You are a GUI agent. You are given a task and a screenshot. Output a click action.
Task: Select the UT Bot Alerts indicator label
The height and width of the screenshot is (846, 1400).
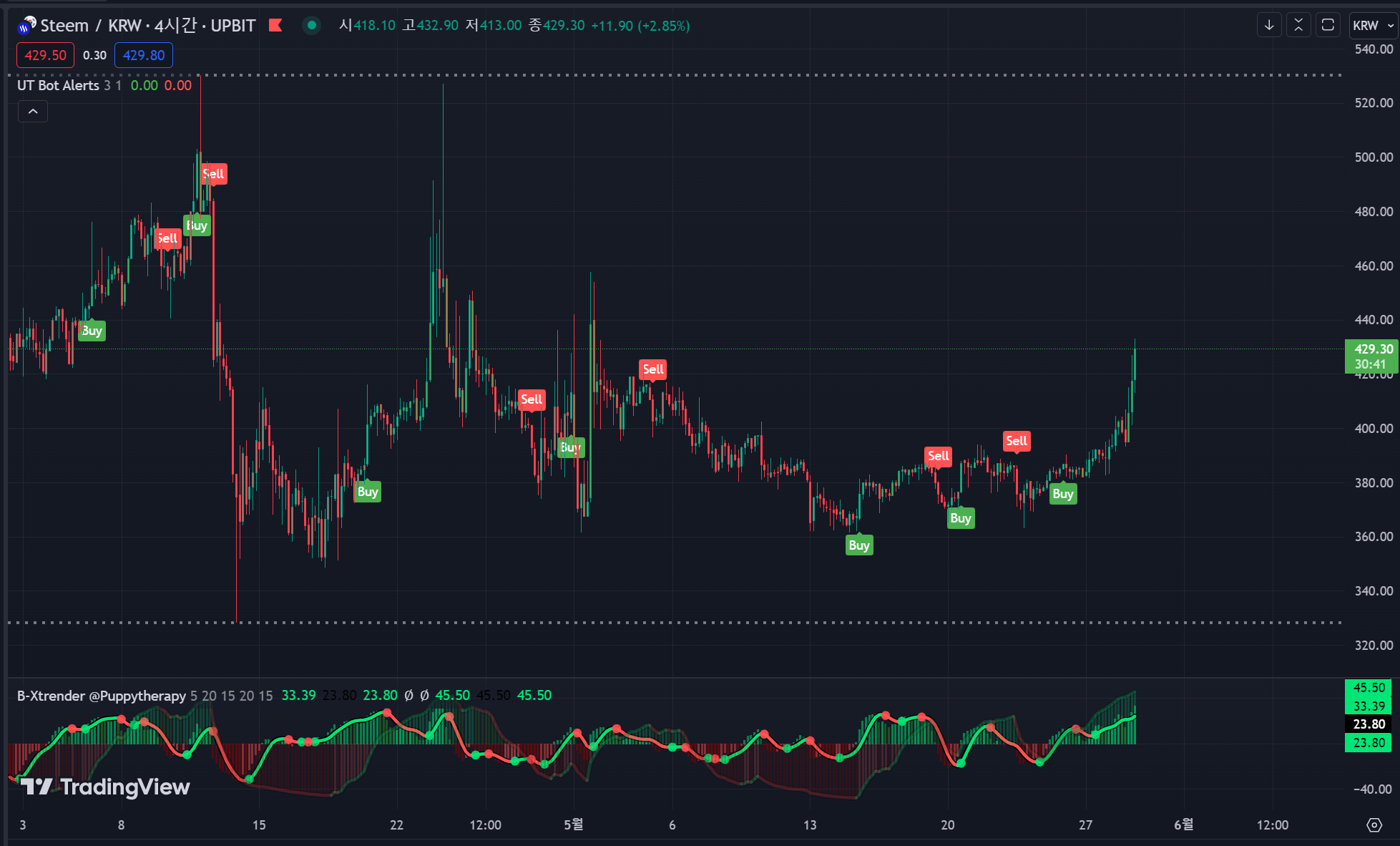pos(58,85)
